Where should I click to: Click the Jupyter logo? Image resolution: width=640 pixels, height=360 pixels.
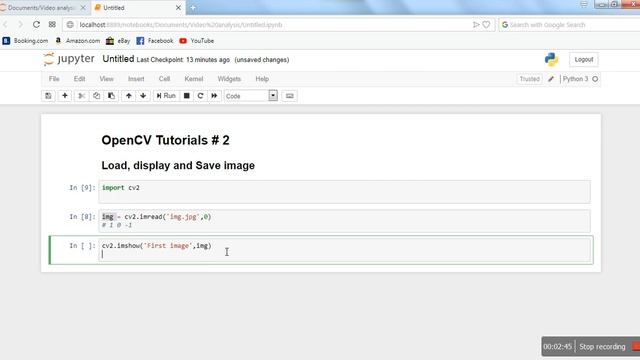click(x=69, y=59)
